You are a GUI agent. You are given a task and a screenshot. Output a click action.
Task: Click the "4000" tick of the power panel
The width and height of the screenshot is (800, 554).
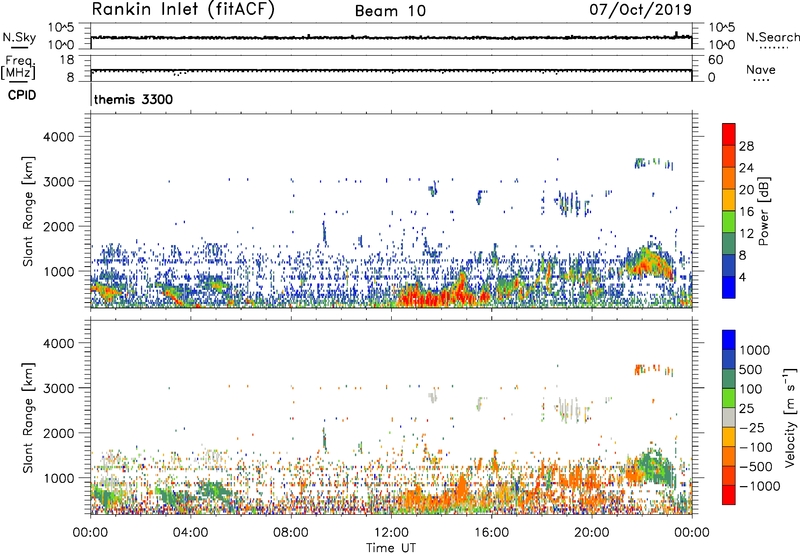pyautogui.click(x=59, y=137)
